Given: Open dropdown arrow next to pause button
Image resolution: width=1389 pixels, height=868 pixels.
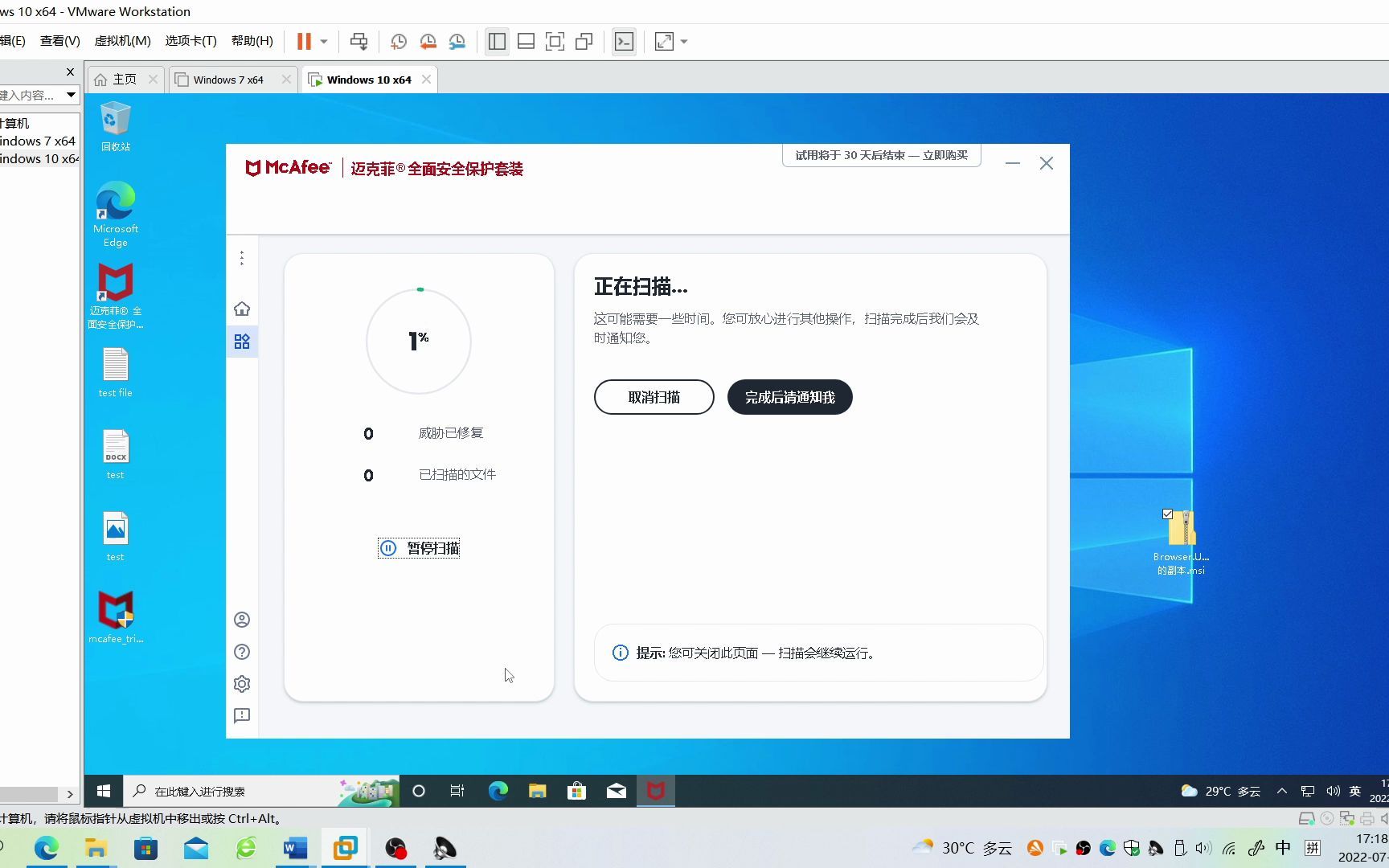Looking at the screenshot, I should (x=324, y=42).
